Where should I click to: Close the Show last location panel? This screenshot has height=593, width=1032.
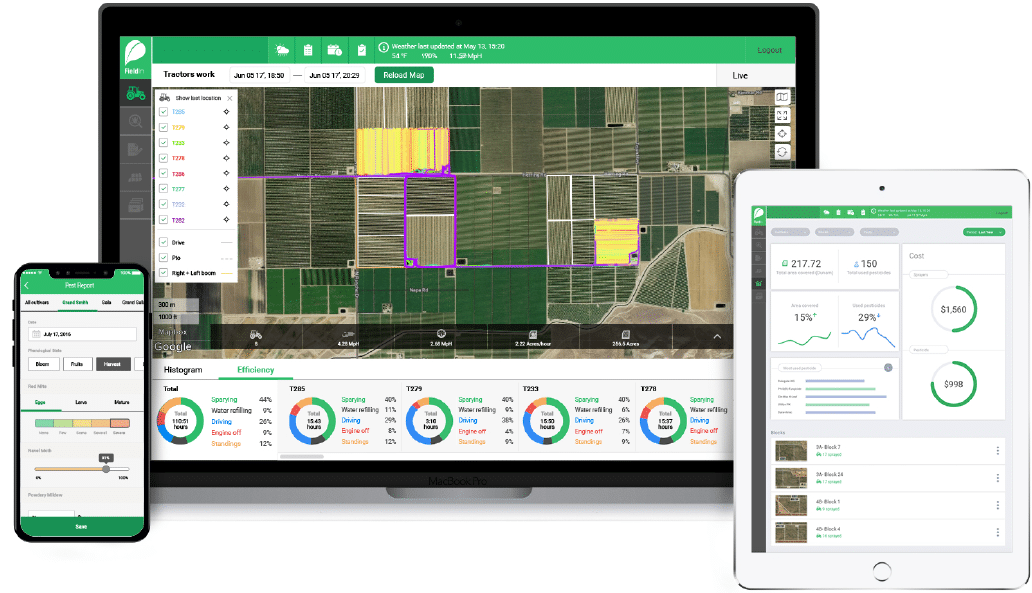230,98
